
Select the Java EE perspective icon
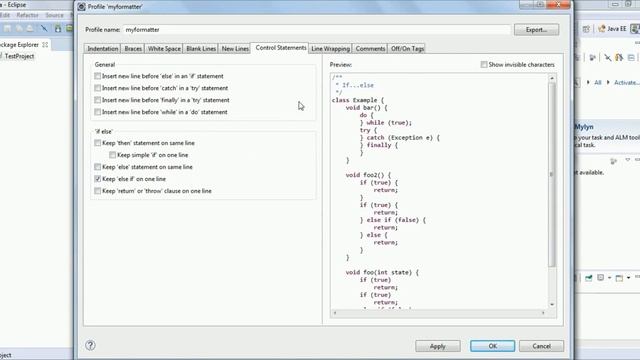coord(601,29)
